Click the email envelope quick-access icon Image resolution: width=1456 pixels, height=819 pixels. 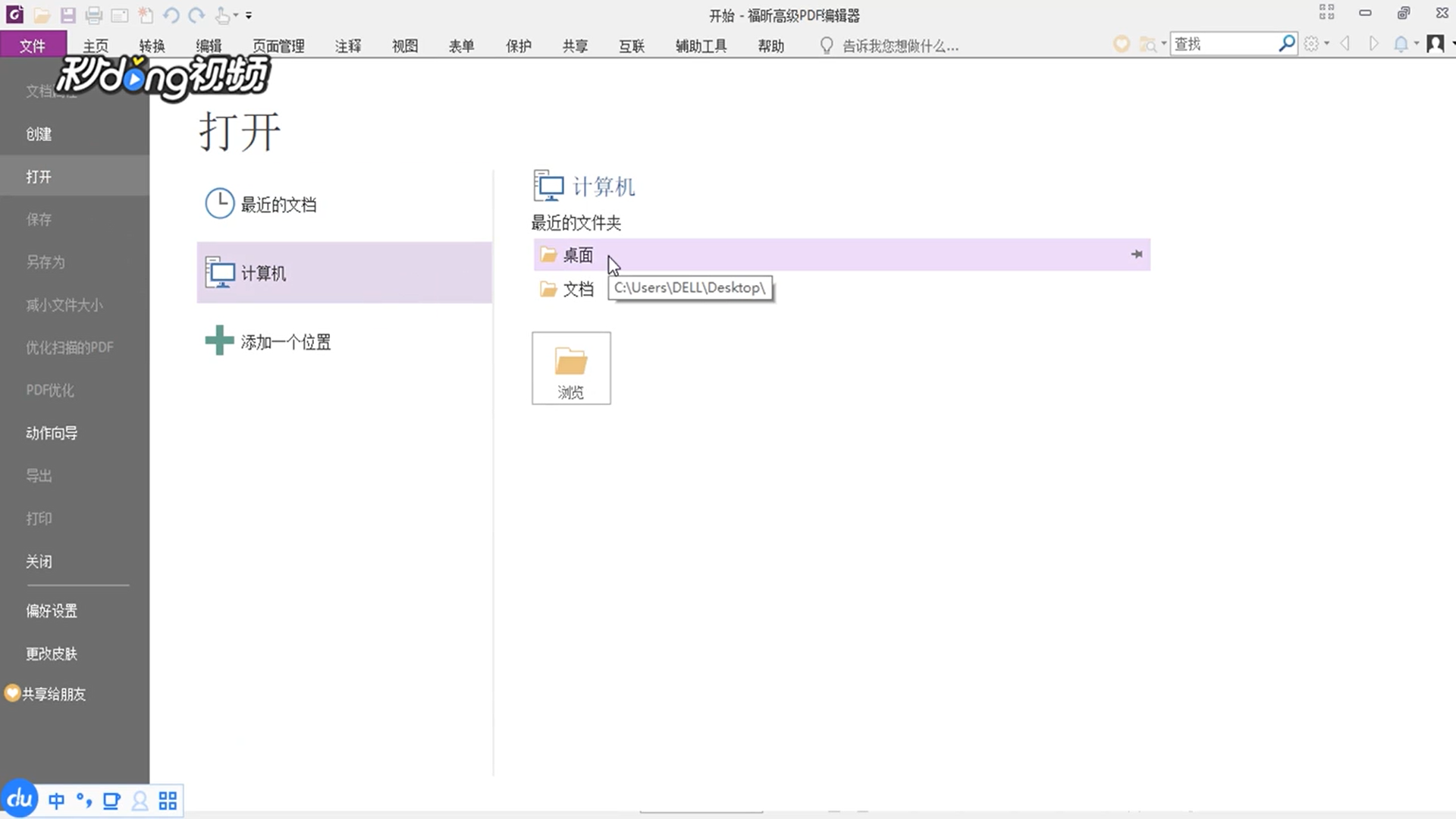click(120, 15)
